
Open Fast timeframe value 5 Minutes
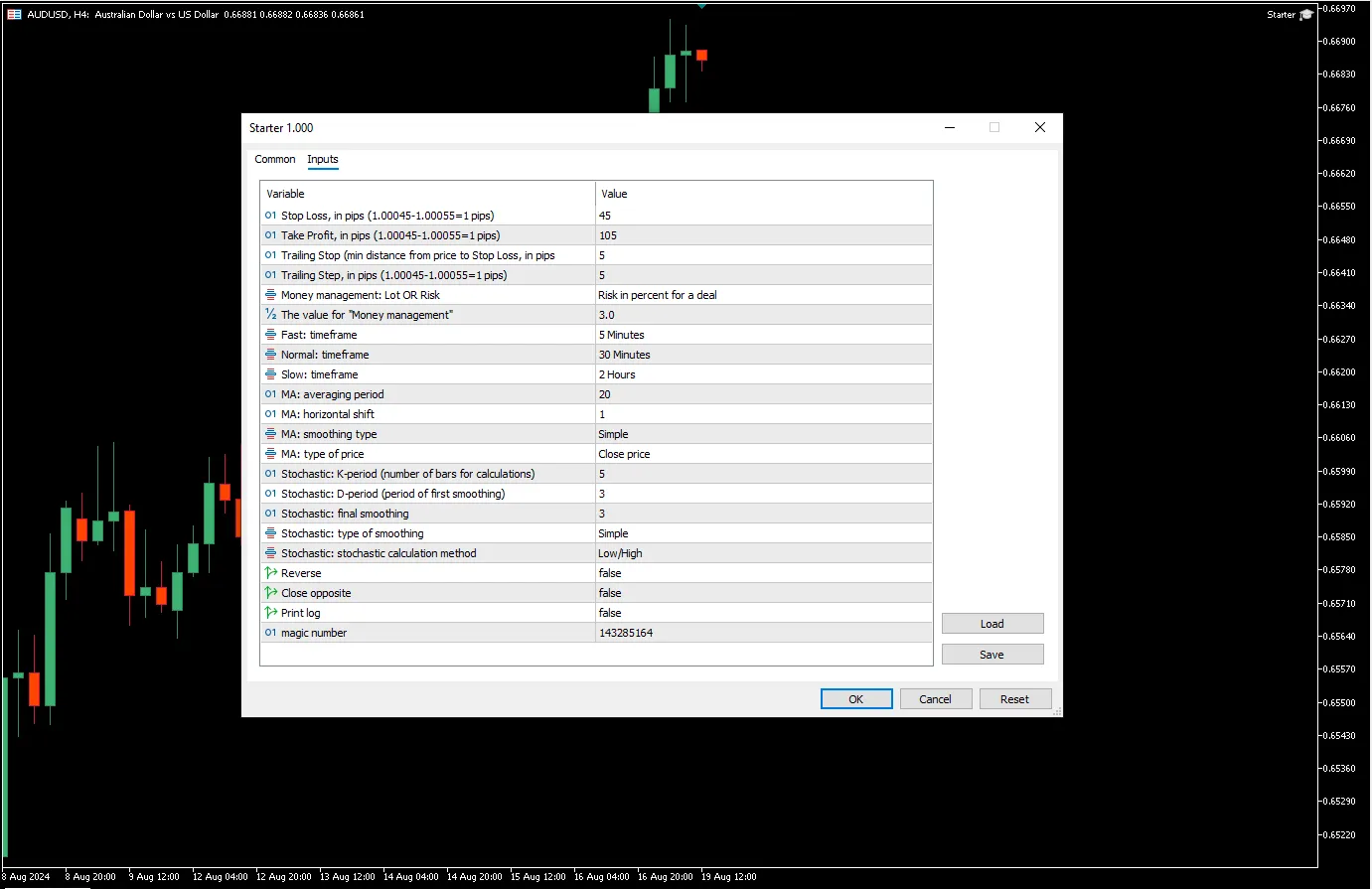coord(622,335)
